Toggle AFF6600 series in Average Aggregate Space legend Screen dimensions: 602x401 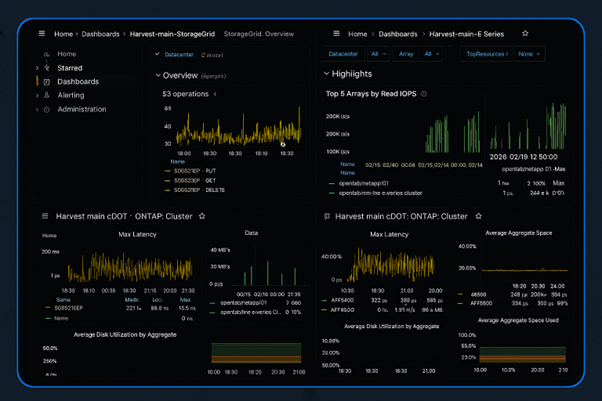point(481,303)
